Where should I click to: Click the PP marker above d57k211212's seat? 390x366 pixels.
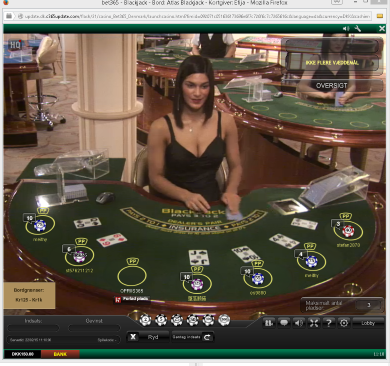(81, 241)
